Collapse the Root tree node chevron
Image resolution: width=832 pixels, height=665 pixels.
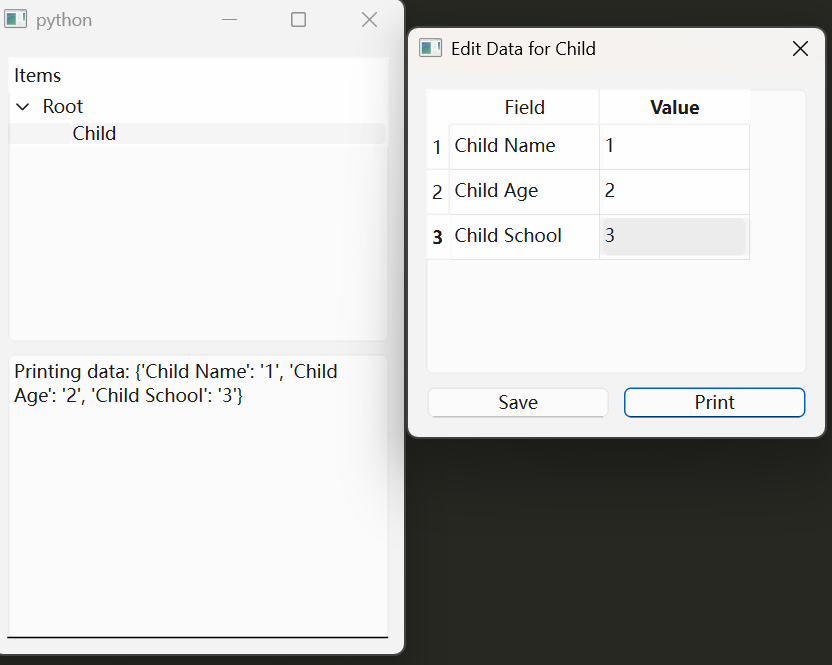22,107
